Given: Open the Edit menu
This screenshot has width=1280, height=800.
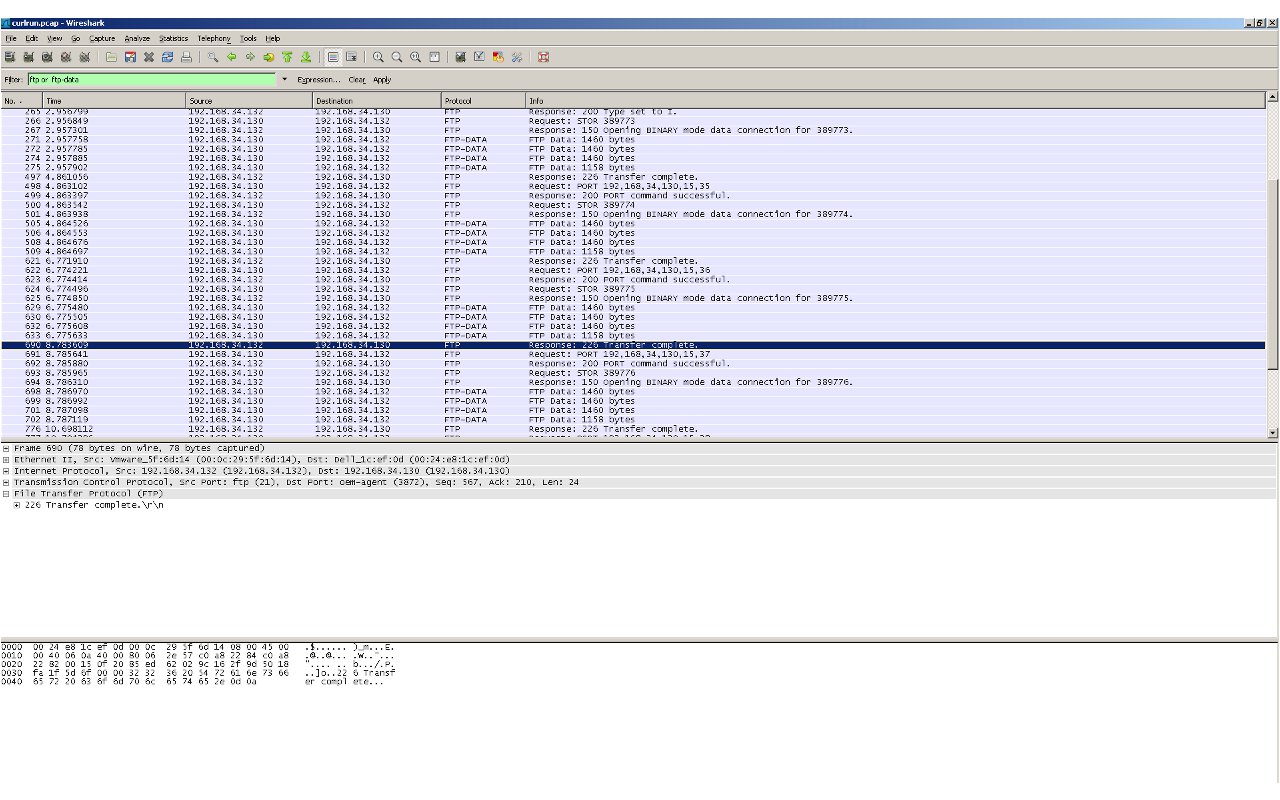Looking at the screenshot, I should coord(32,38).
